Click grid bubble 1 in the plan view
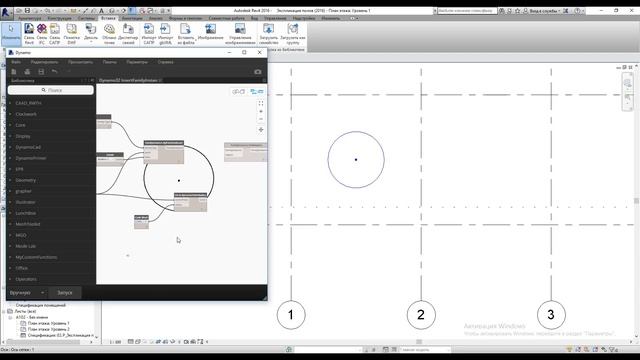This screenshot has height=360, width=640. pyautogui.click(x=291, y=315)
